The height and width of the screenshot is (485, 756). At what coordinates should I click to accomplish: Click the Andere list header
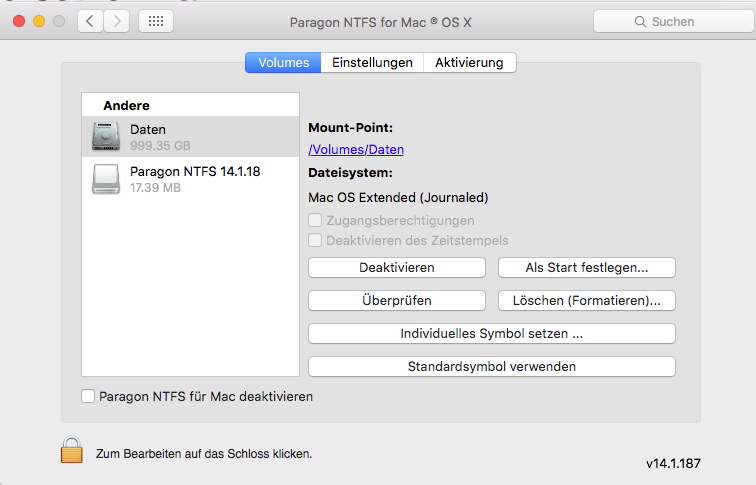[126, 105]
